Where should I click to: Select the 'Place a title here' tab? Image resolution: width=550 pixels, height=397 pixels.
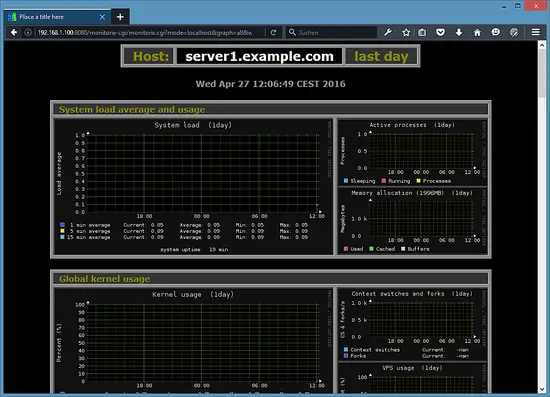click(x=58, y=17)
